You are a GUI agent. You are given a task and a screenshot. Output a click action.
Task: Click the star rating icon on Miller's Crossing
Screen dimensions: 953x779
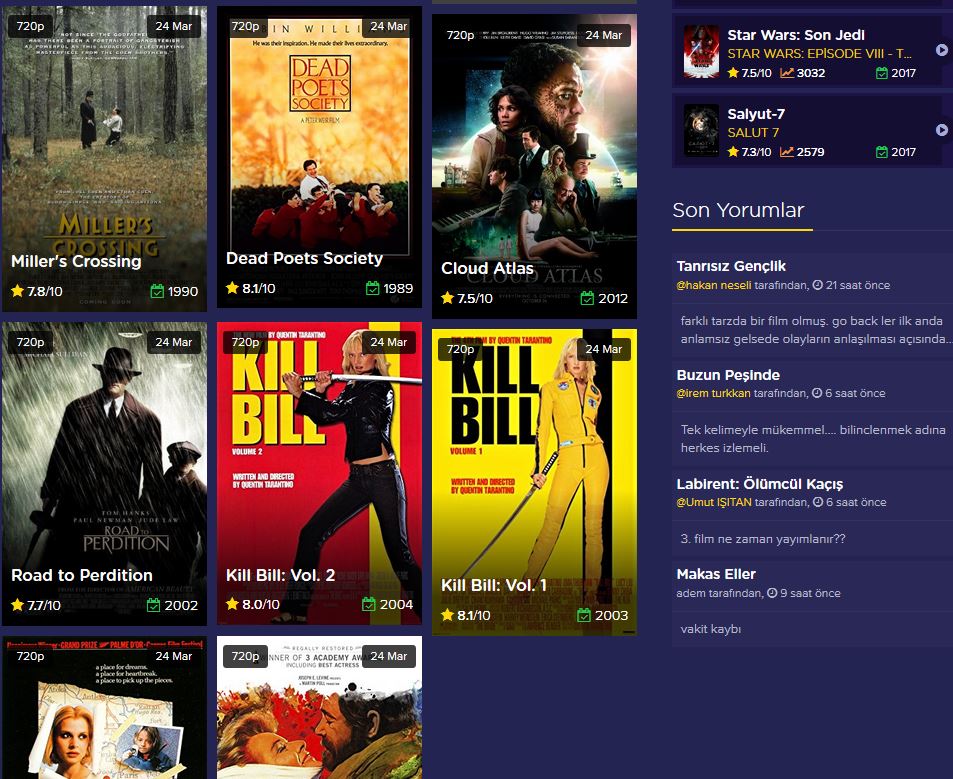[x=18, y=291]
